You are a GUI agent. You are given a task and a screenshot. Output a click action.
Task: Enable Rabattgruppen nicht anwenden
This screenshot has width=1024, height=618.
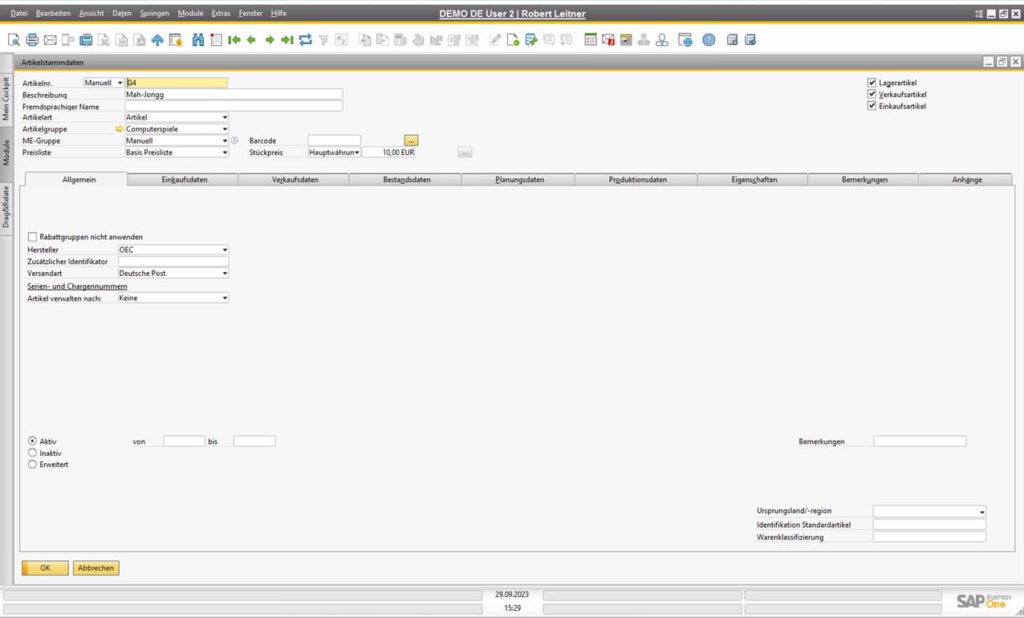tap(32, 236)
